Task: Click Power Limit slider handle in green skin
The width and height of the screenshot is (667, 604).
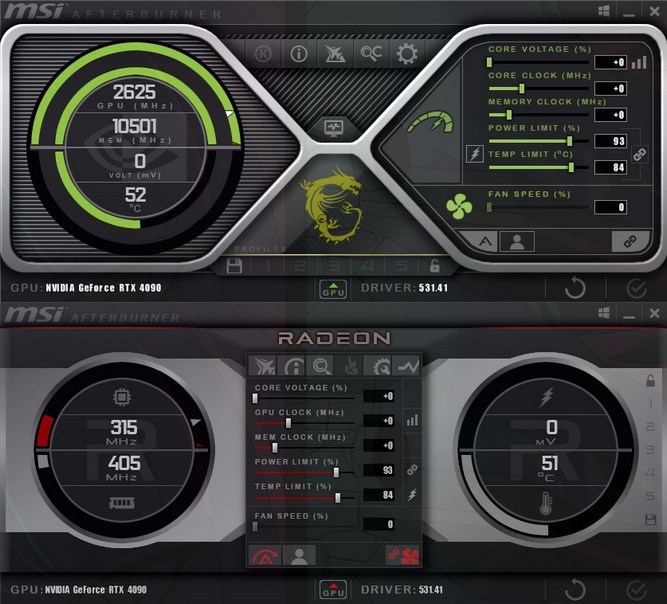Action: point(570,141)
